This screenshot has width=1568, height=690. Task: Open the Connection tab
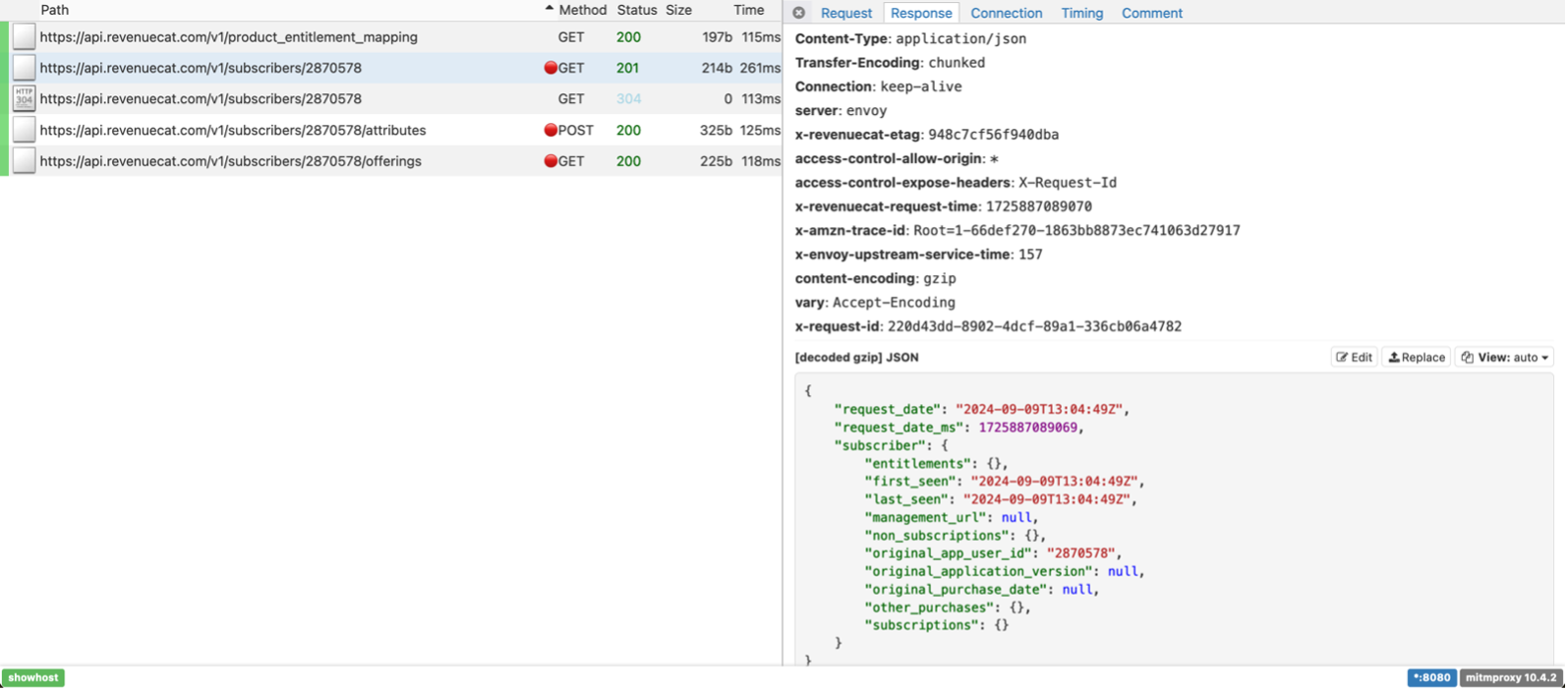click(x=1006, y=13)
